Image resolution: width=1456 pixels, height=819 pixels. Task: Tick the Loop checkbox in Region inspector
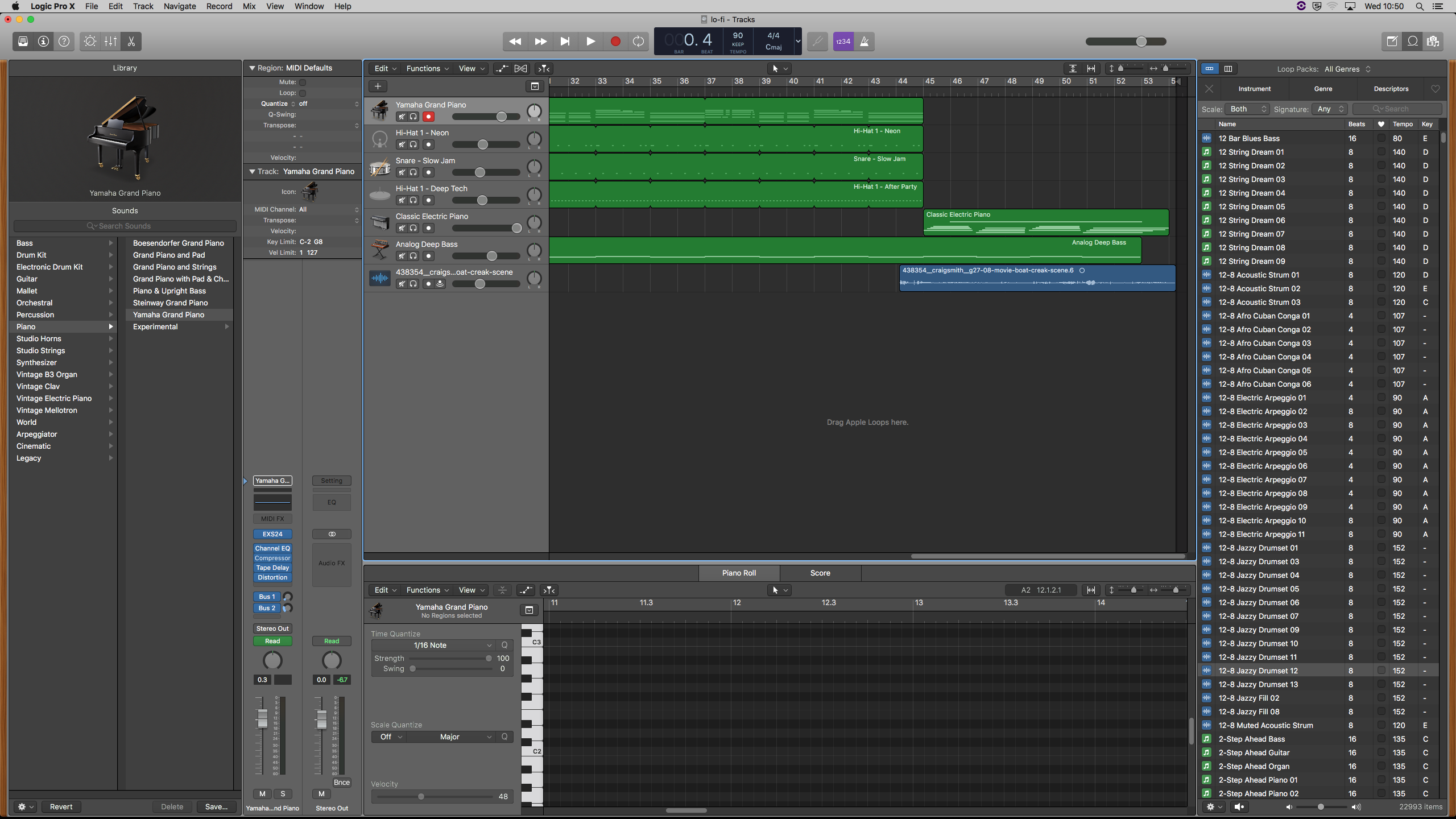click(303, 93)
